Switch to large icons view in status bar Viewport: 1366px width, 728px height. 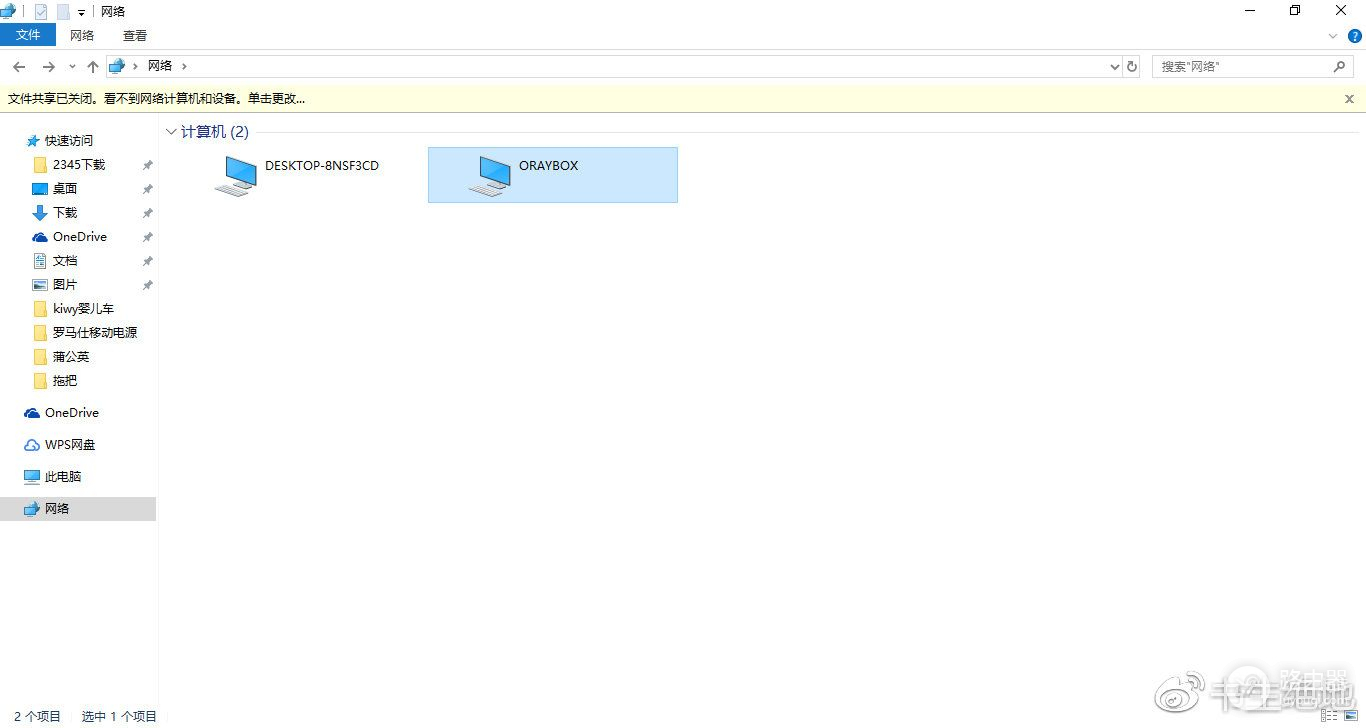pos(1350,716)
